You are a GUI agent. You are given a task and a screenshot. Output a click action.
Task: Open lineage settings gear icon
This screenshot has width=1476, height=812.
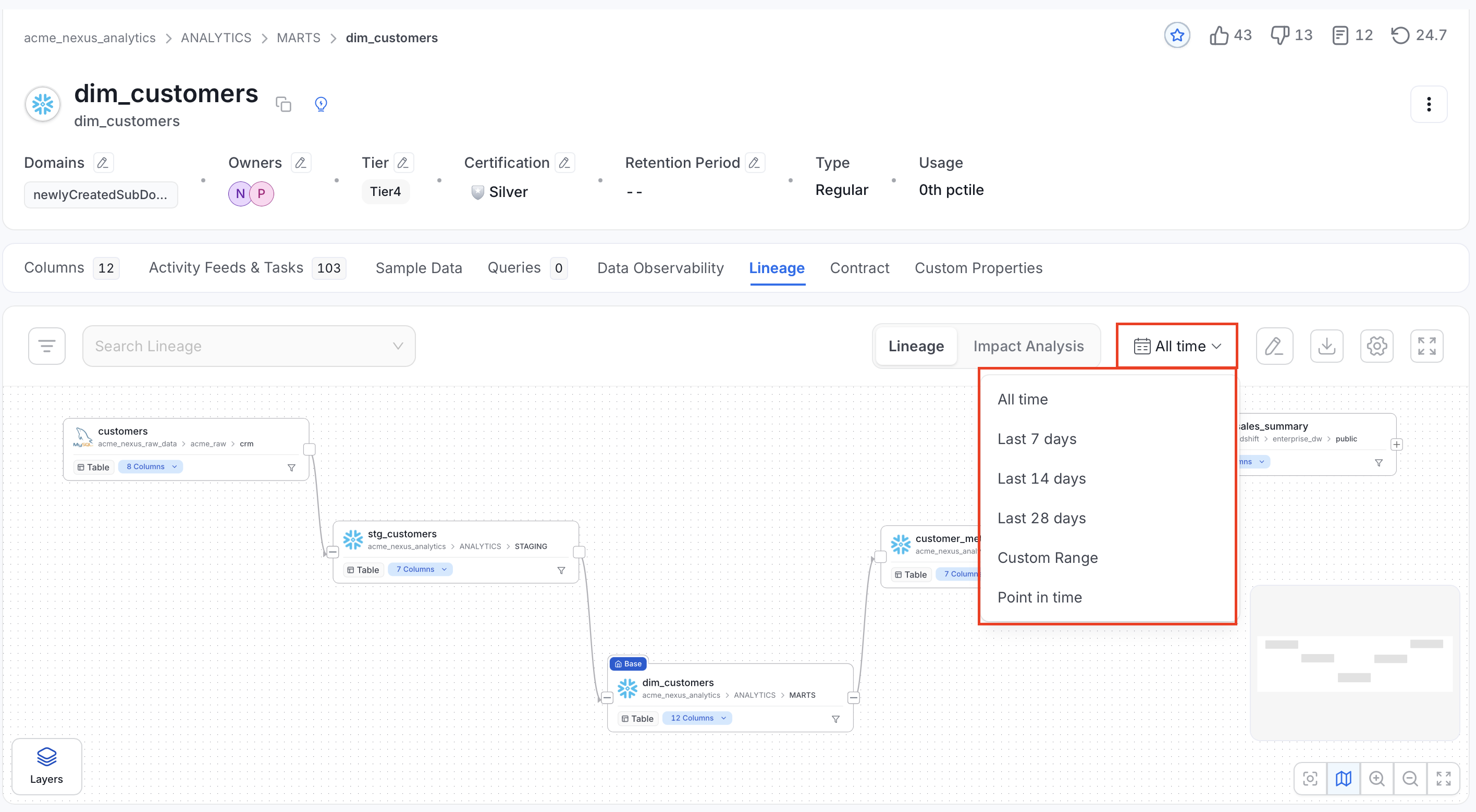click(1376, 346)
